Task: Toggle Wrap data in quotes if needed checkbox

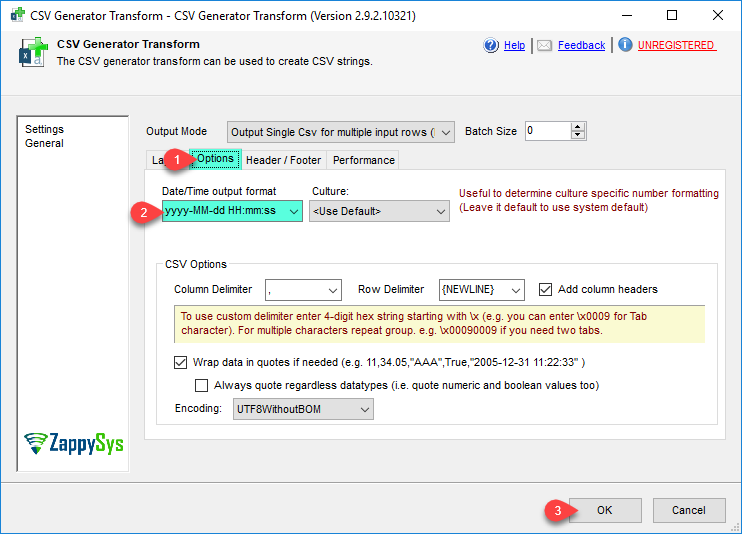Action: [180, 363]
